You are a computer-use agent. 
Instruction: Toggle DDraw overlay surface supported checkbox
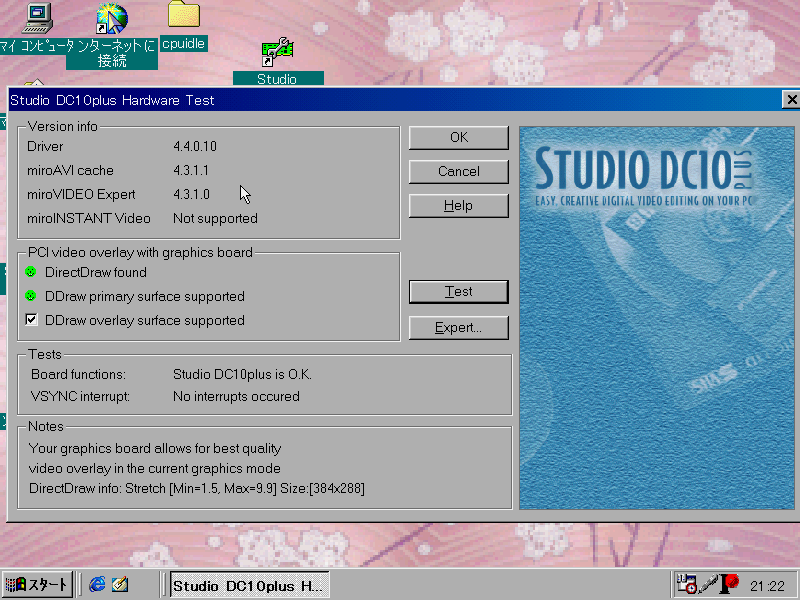(31, 320)
